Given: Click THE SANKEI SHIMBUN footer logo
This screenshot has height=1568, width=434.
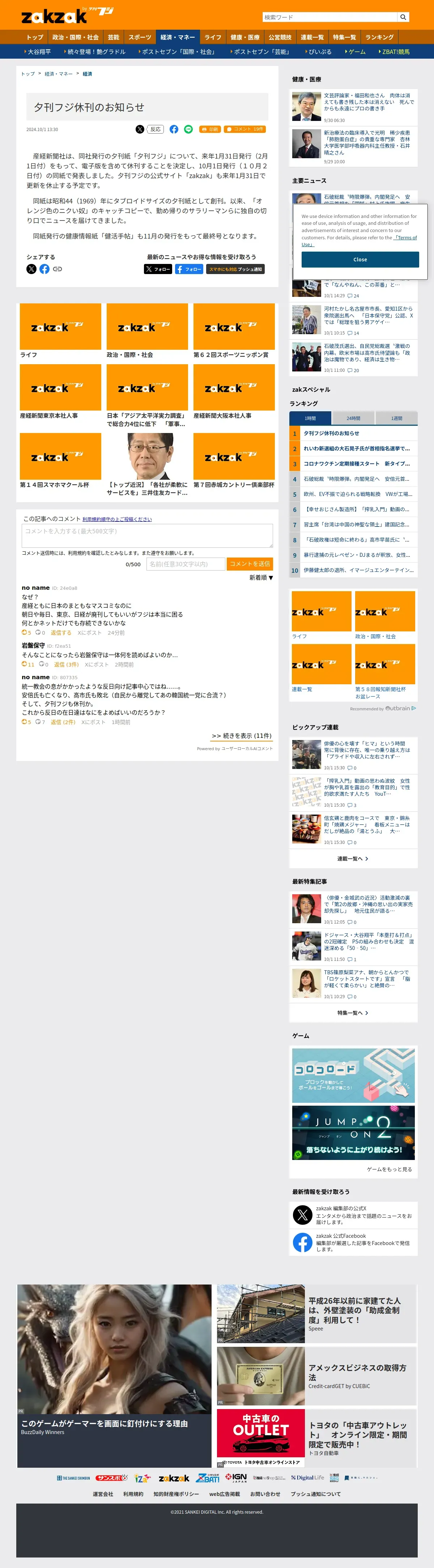Looking at the screenshot, I should [x=73, y=1478].
